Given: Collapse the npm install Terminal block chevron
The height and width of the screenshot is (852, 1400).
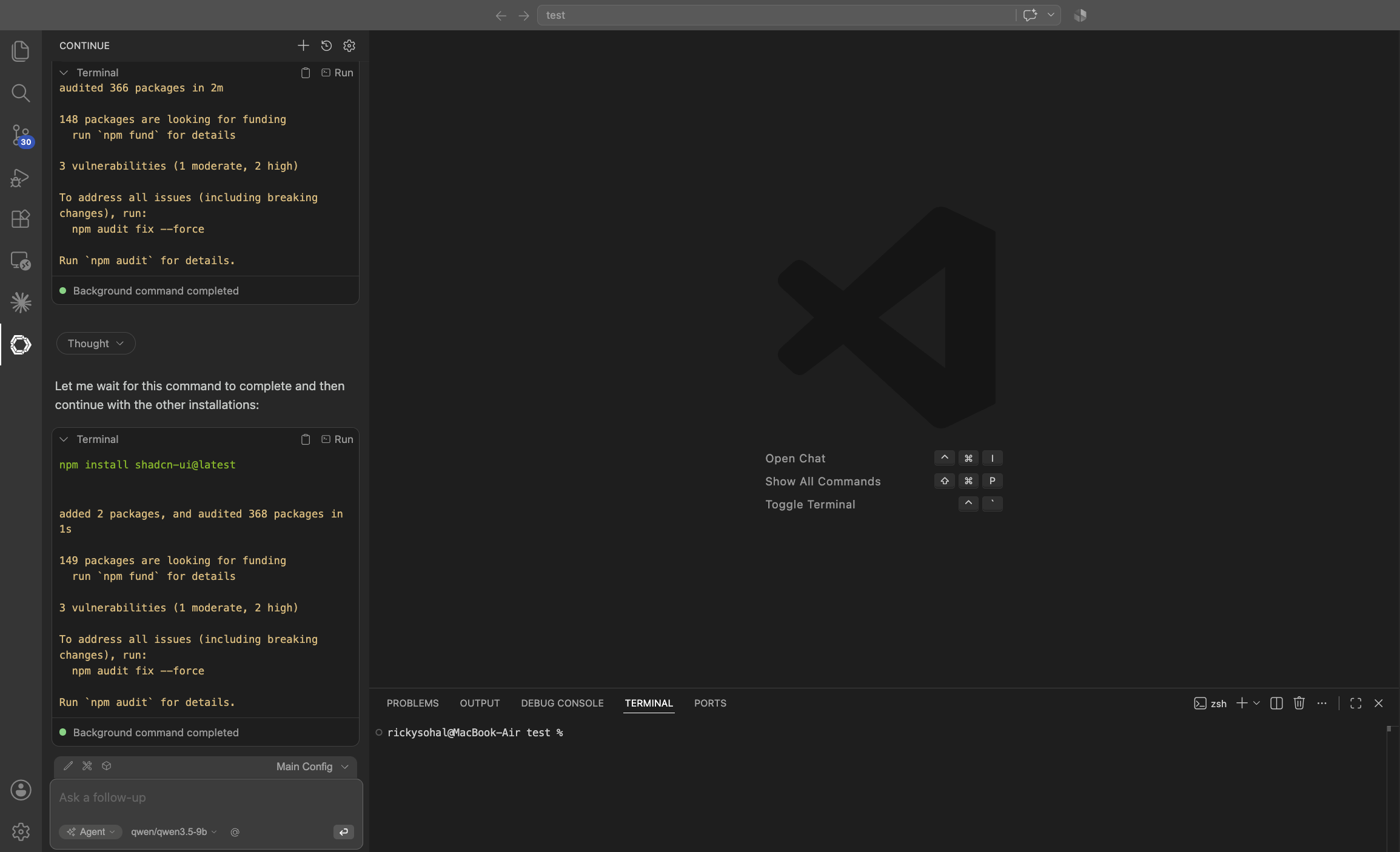Looking at the screenshot, I should pos(64,439).
